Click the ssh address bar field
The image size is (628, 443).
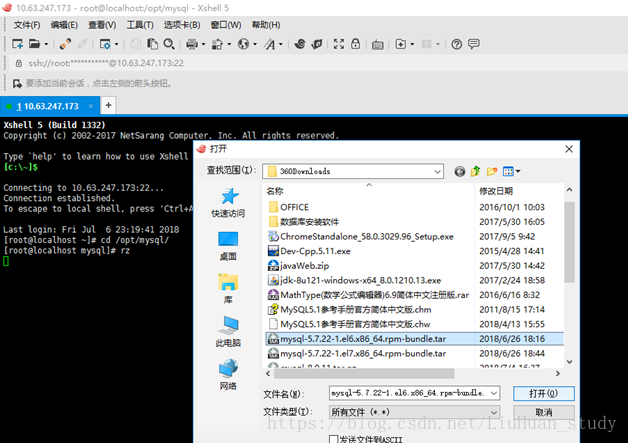click(316, 63)
